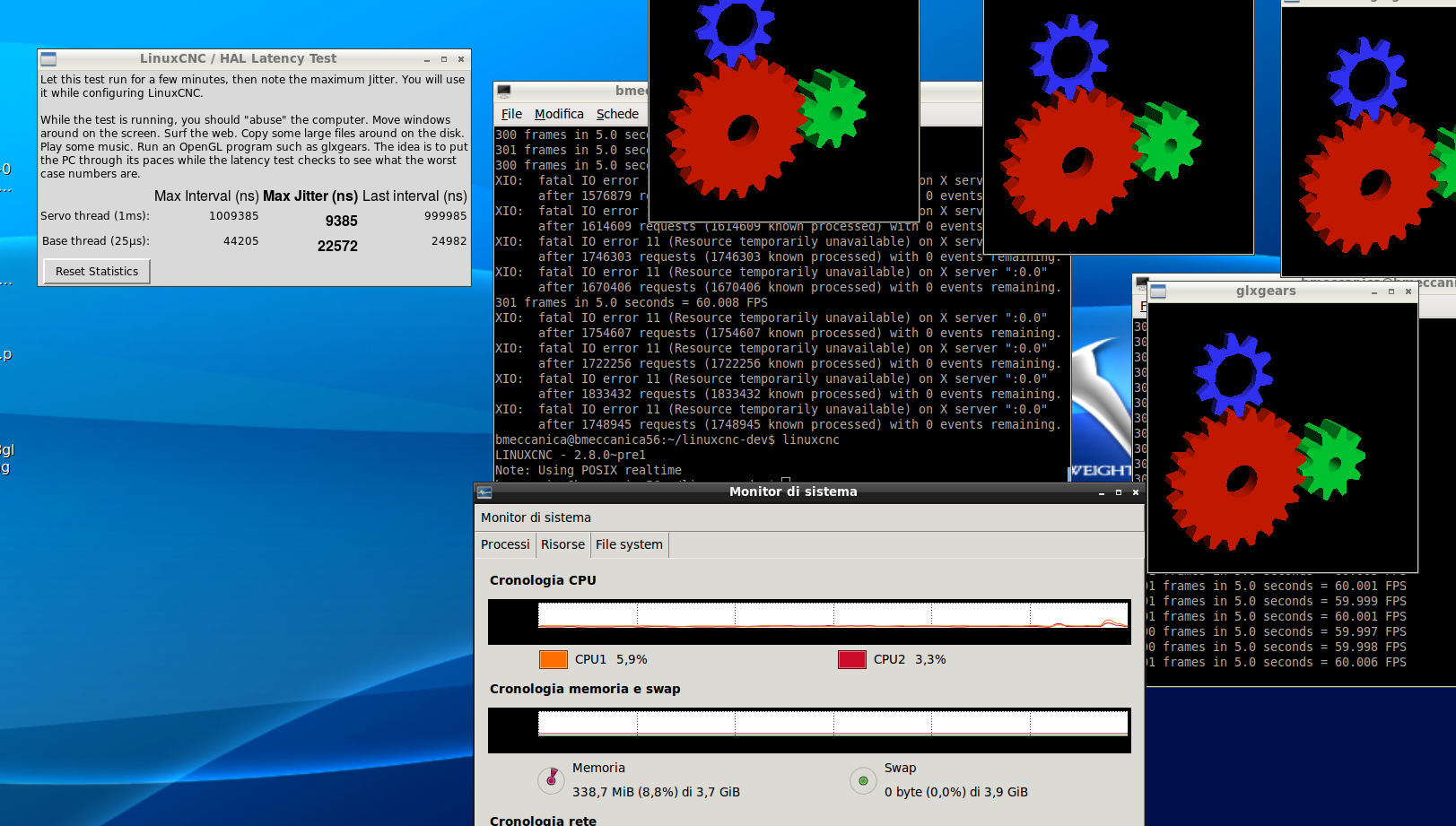Viewport: 1456px width, 826px height.
Task: Click the Memoria pie chart color icon
Action: 551,780
